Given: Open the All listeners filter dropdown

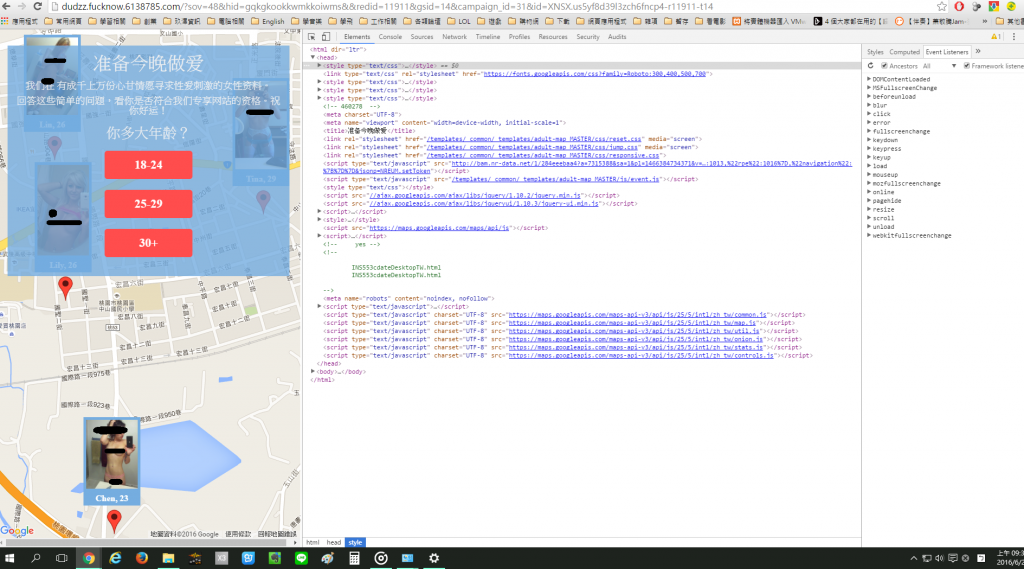Looking at the screenshot, I should 940,66.
